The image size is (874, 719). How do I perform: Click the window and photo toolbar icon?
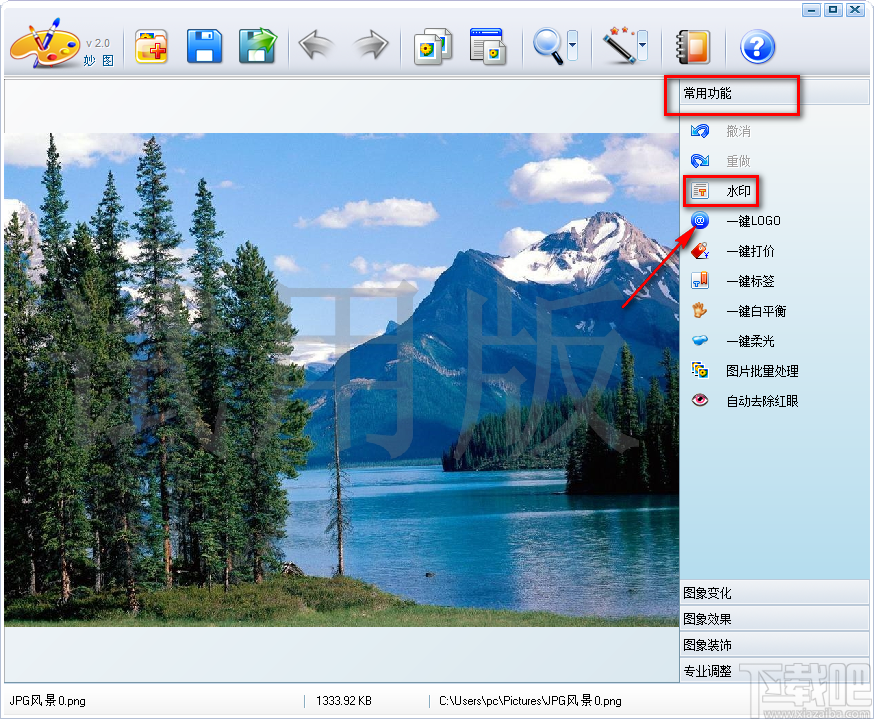click(487, 47)
